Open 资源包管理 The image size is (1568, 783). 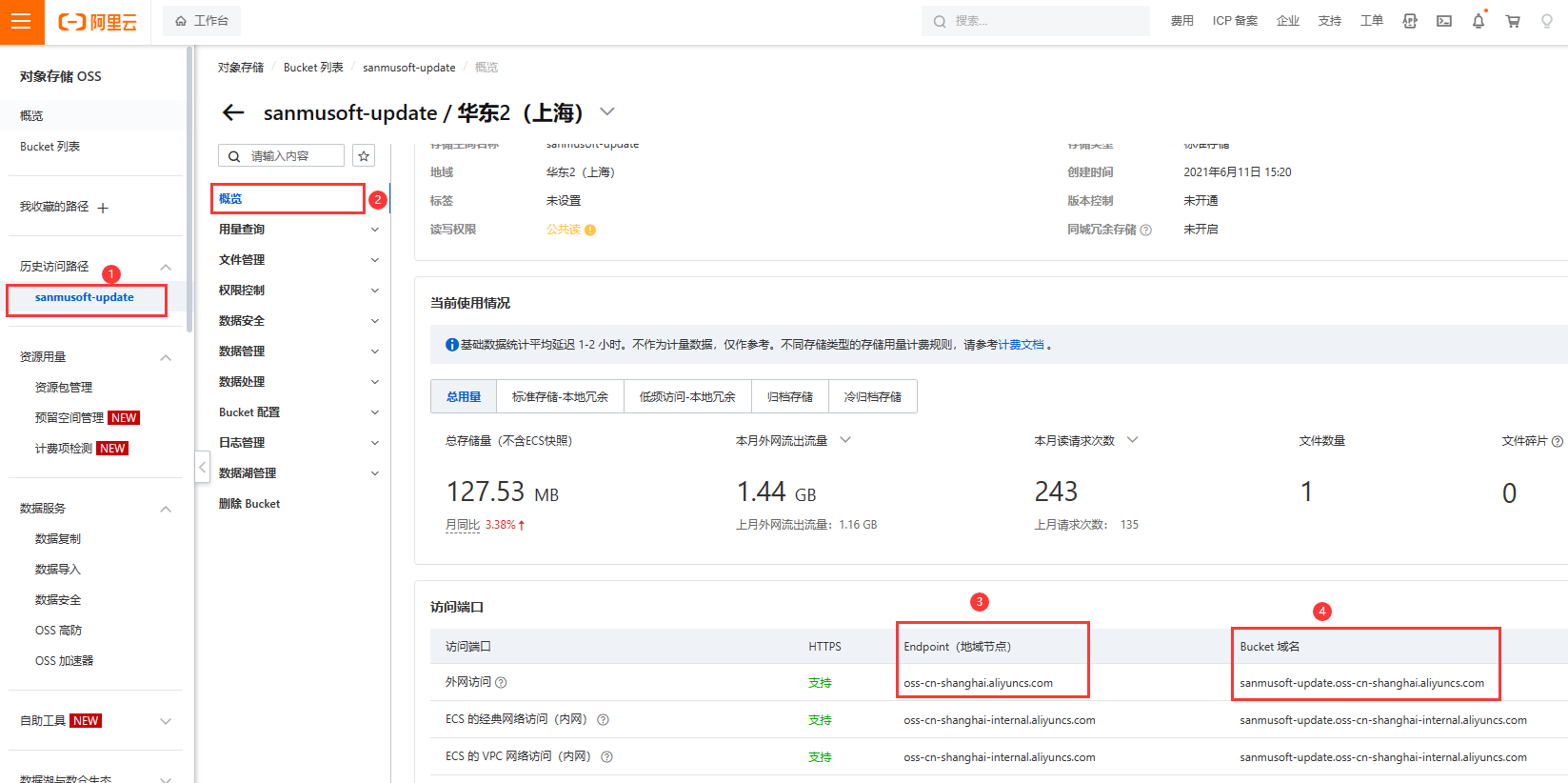click(x=64, y=388)
